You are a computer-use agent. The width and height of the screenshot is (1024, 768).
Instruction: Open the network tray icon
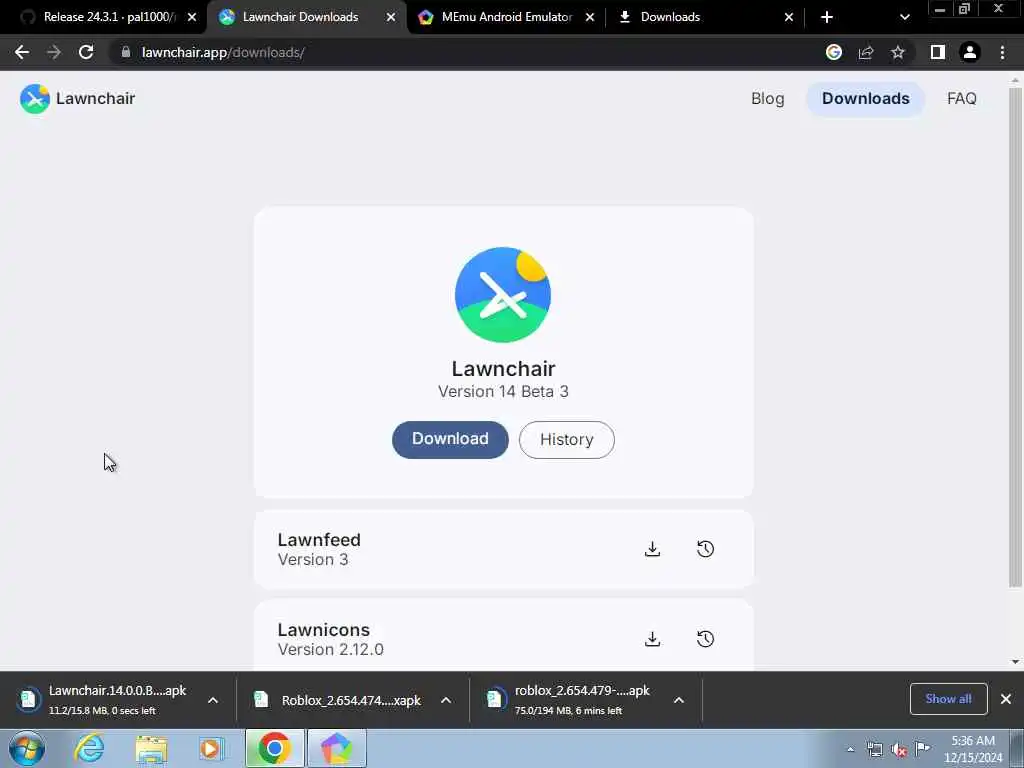pyautogui.click(x=874, y=750)
